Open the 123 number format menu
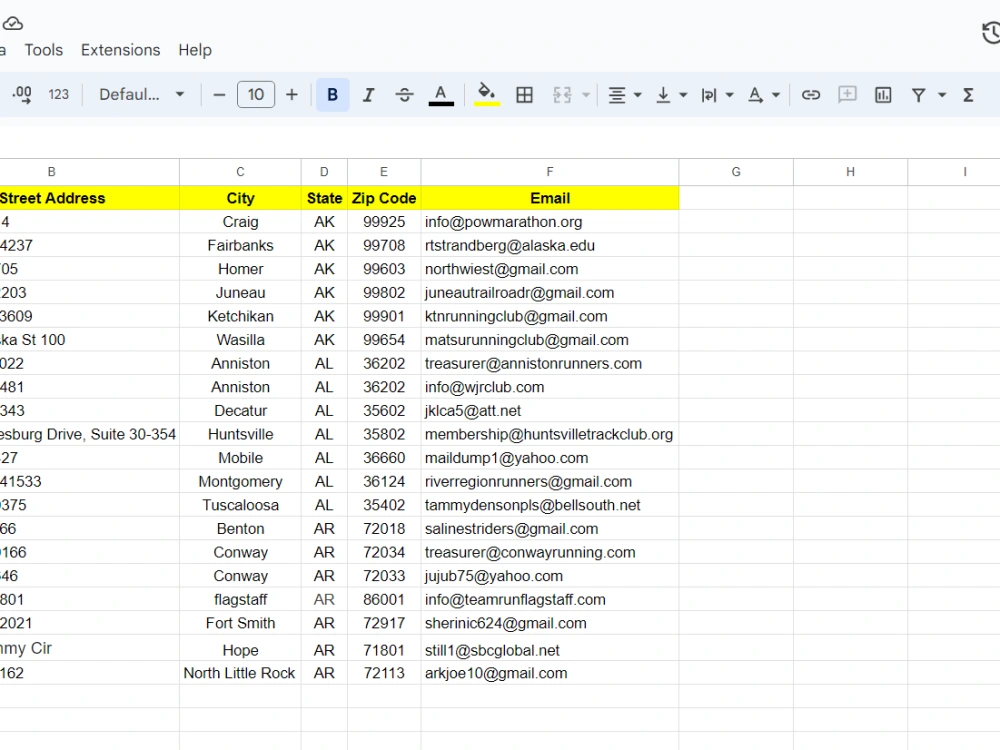This screenshot has height=750, width=1000. coord(59,95)
